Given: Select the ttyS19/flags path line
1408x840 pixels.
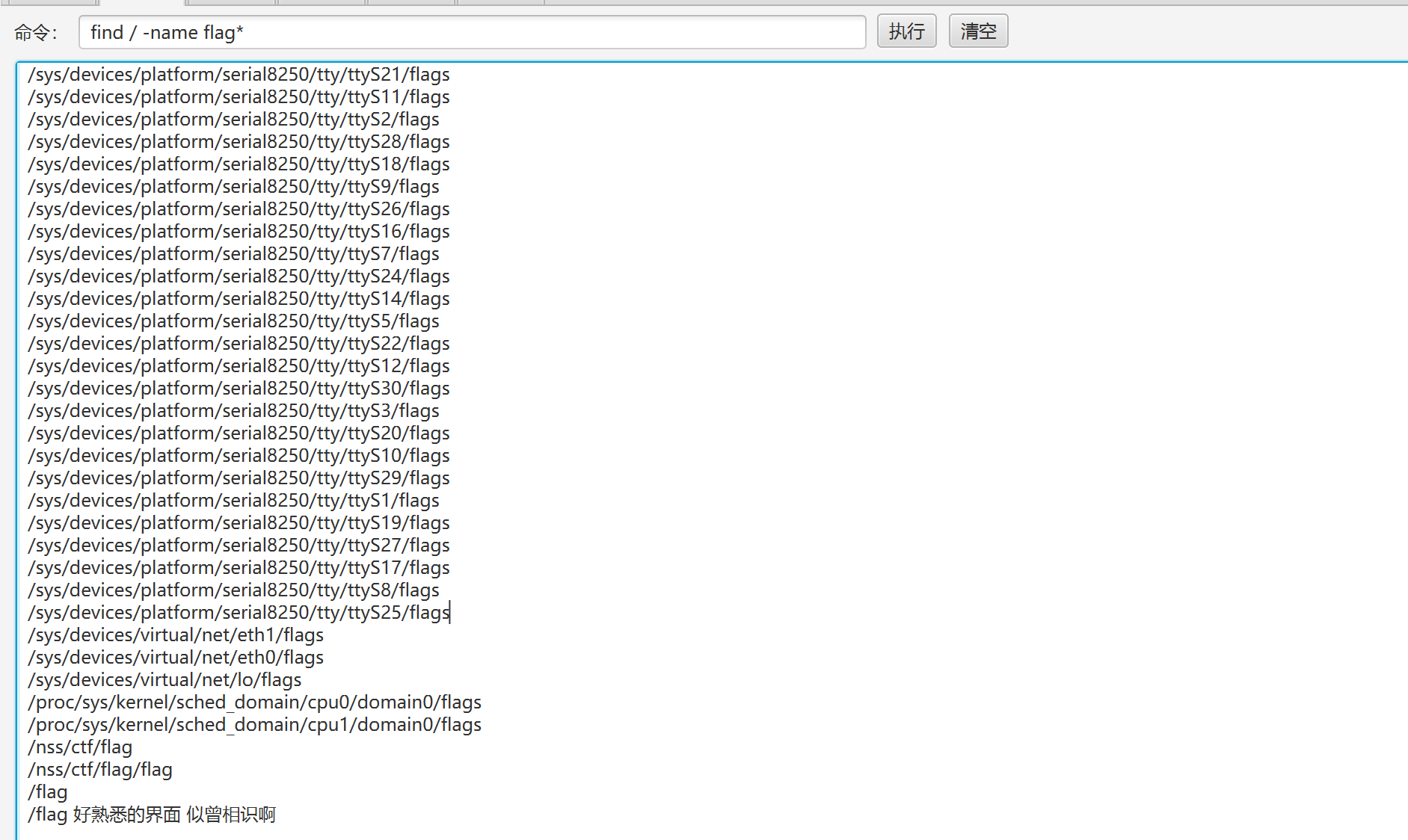Looking at the screenshot, I should (239, 523).
